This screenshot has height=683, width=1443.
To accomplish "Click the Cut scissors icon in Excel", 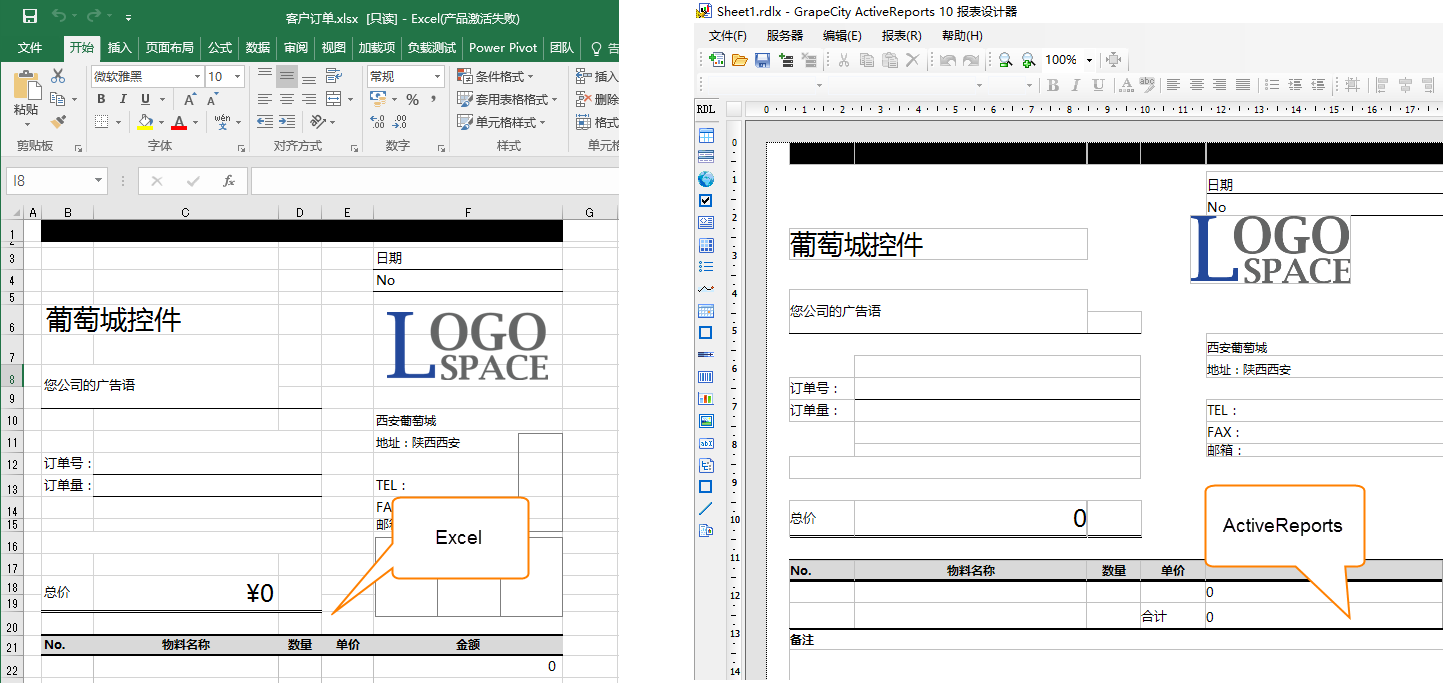I will point(57,76).
